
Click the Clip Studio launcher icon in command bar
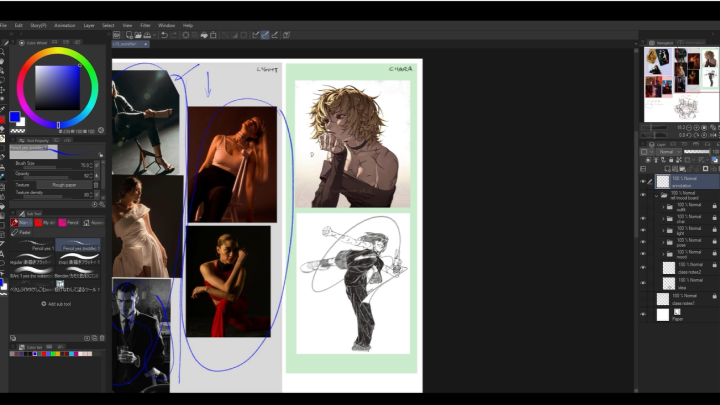click(x=117, y=35)
